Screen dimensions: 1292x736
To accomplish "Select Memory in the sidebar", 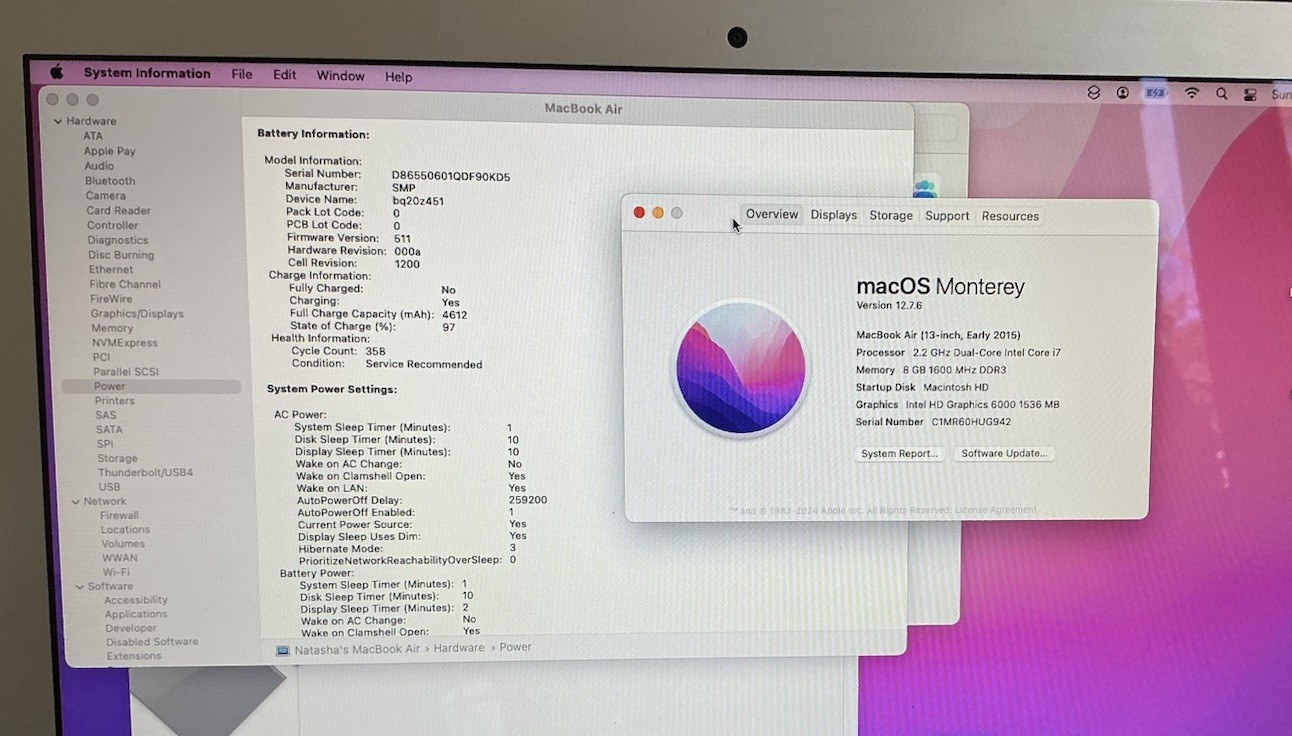I will pos(112,328).
